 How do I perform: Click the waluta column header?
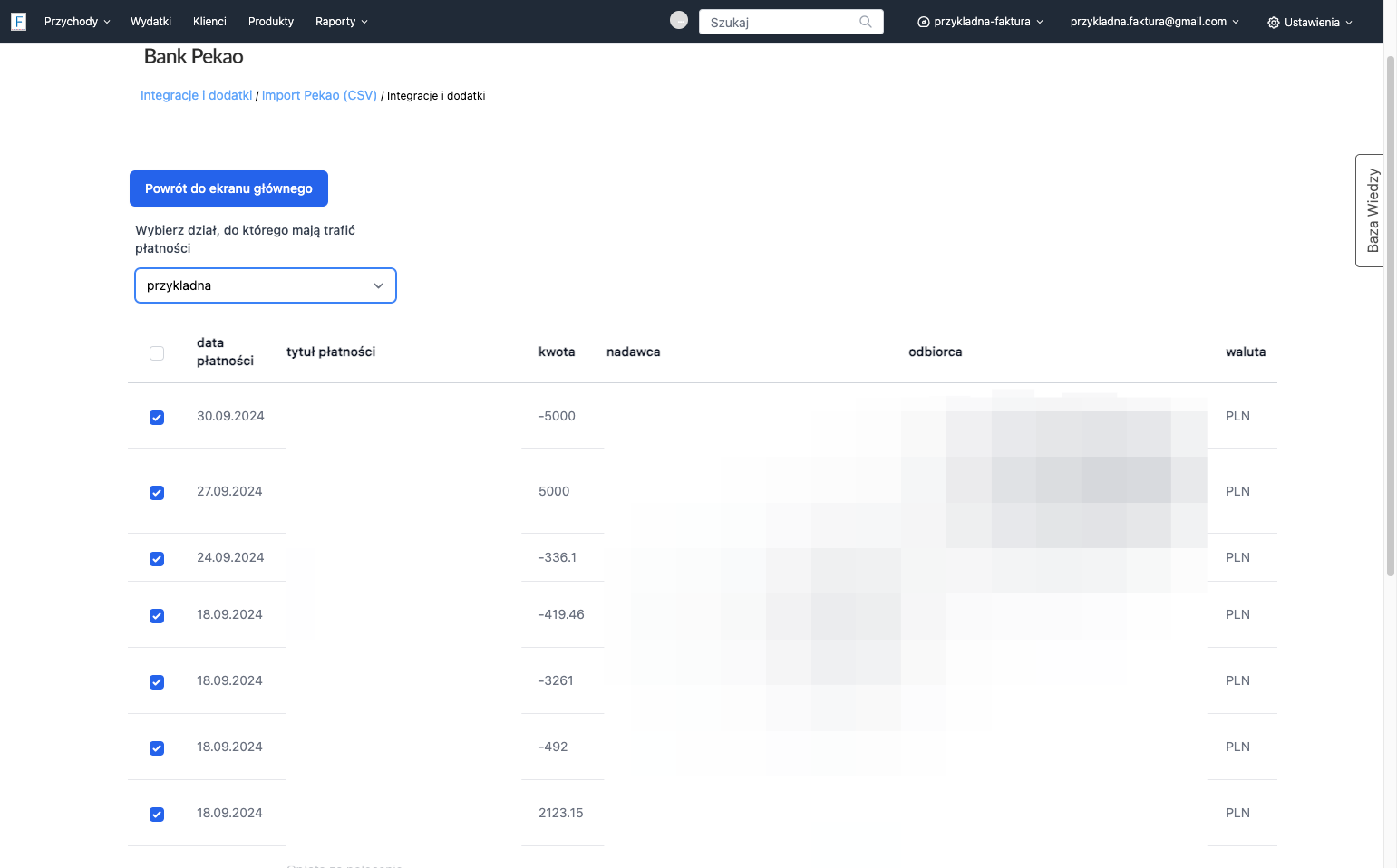(x=1246, y=352)
